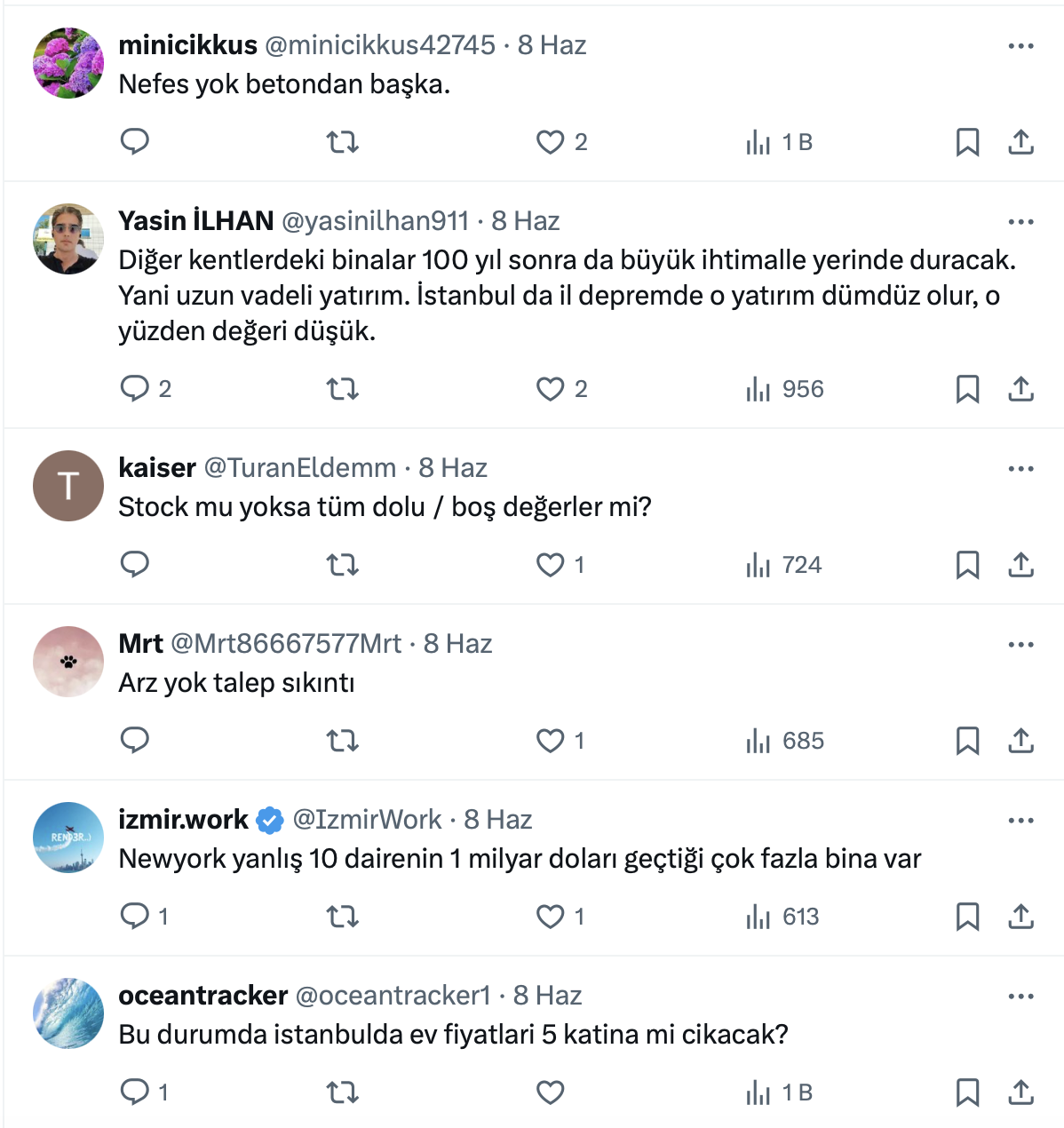Reply to minicikkus's tweet

click(x=135, y=142)
